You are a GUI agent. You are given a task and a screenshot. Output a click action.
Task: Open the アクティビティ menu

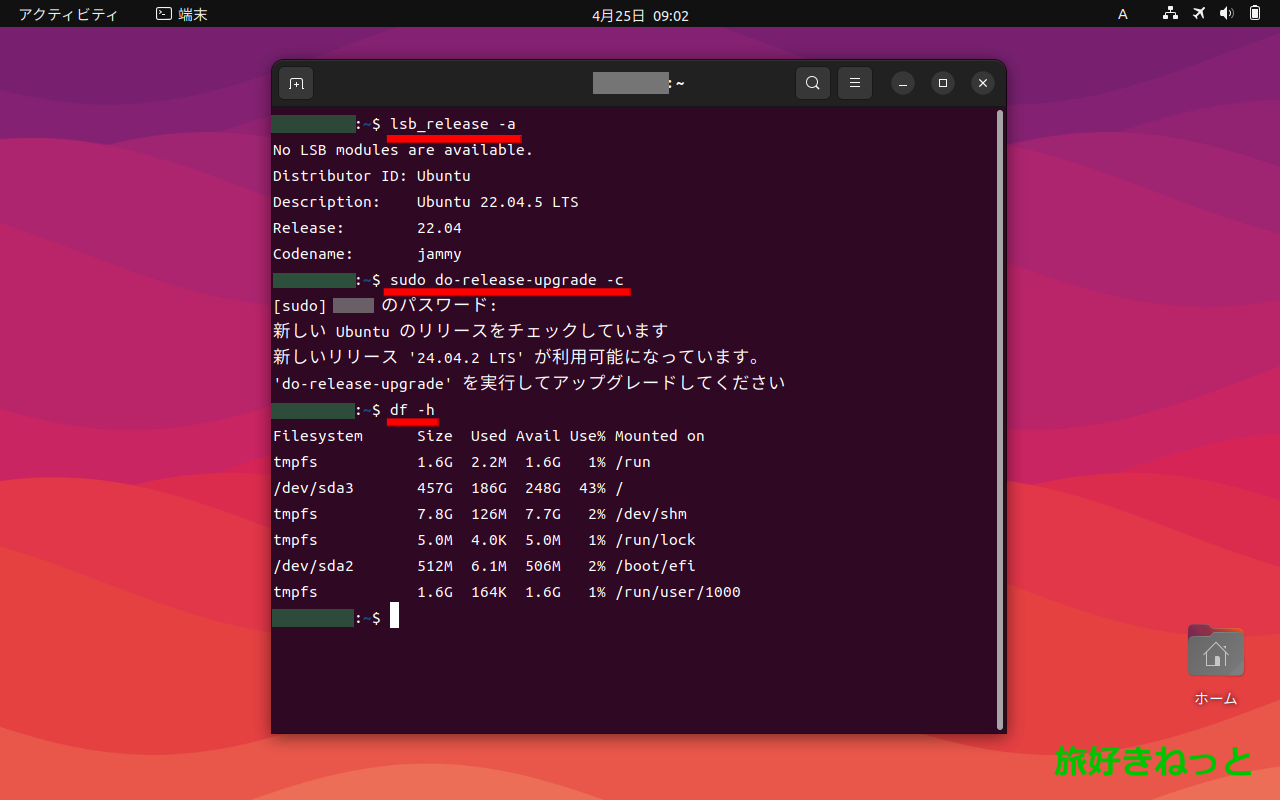[67, 14]
